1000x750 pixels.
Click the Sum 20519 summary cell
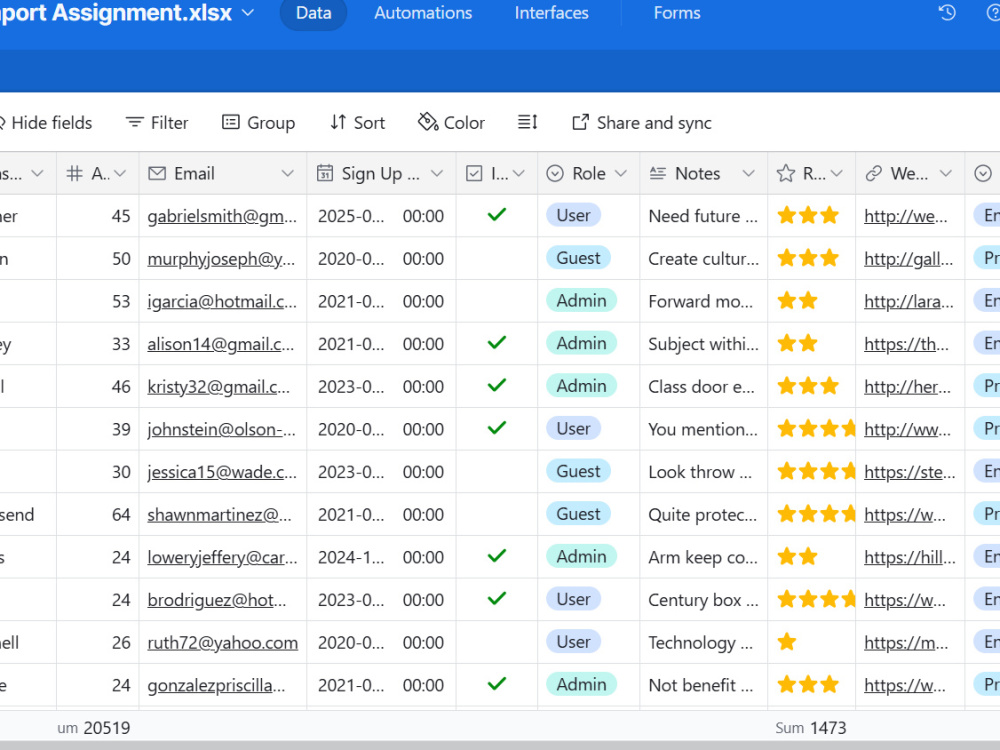coord(94,728)
